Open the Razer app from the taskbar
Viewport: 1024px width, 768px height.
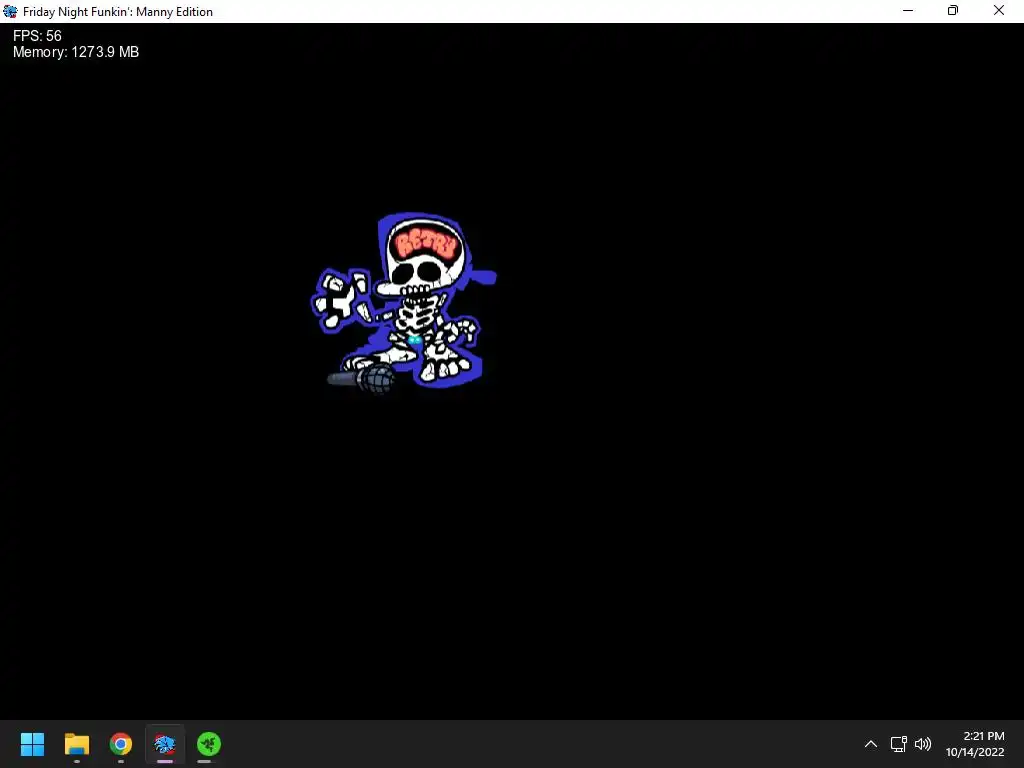(x=209, y=744)
